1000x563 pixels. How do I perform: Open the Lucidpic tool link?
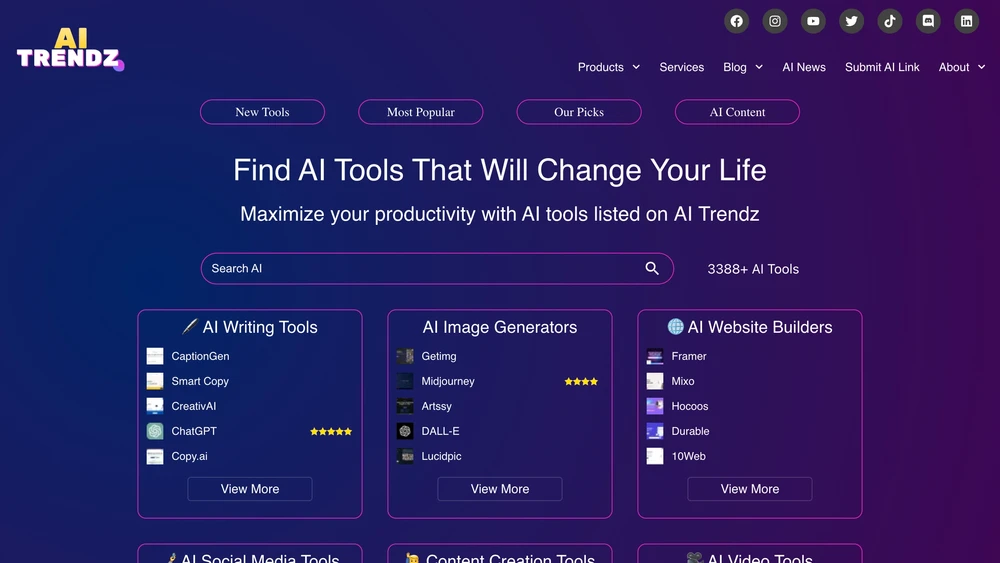(441, 456)
